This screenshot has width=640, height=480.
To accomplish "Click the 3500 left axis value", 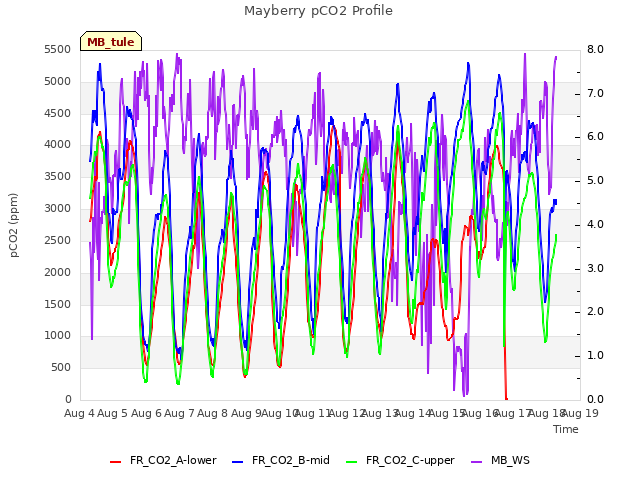I will click(x=58, y=177).
